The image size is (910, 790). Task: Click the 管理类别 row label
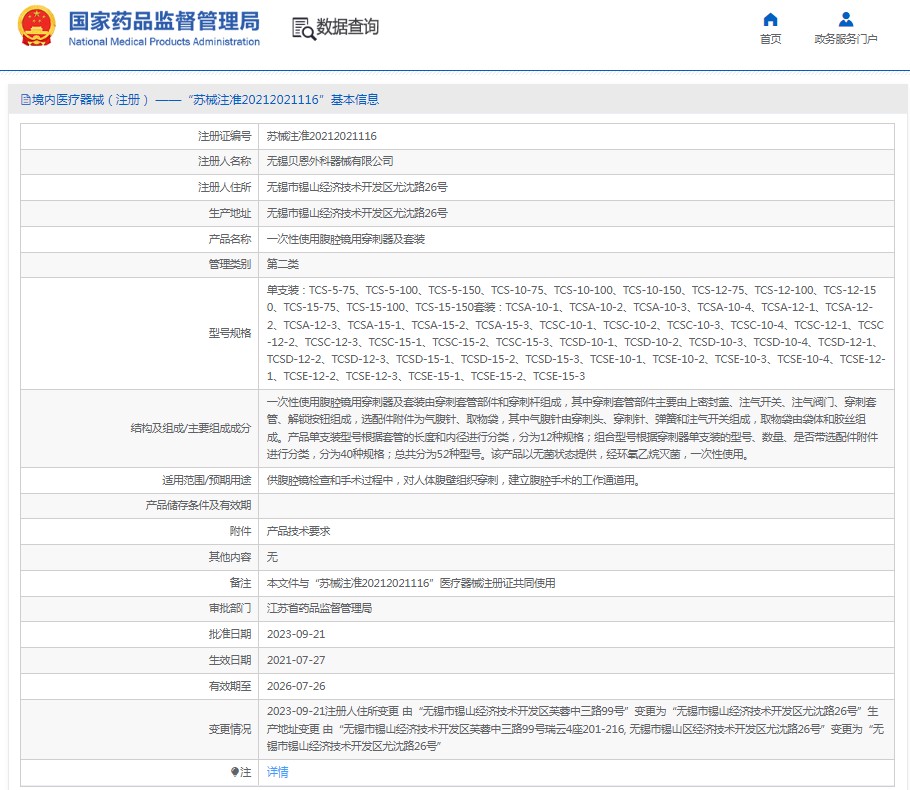click(x=230, y=264)
